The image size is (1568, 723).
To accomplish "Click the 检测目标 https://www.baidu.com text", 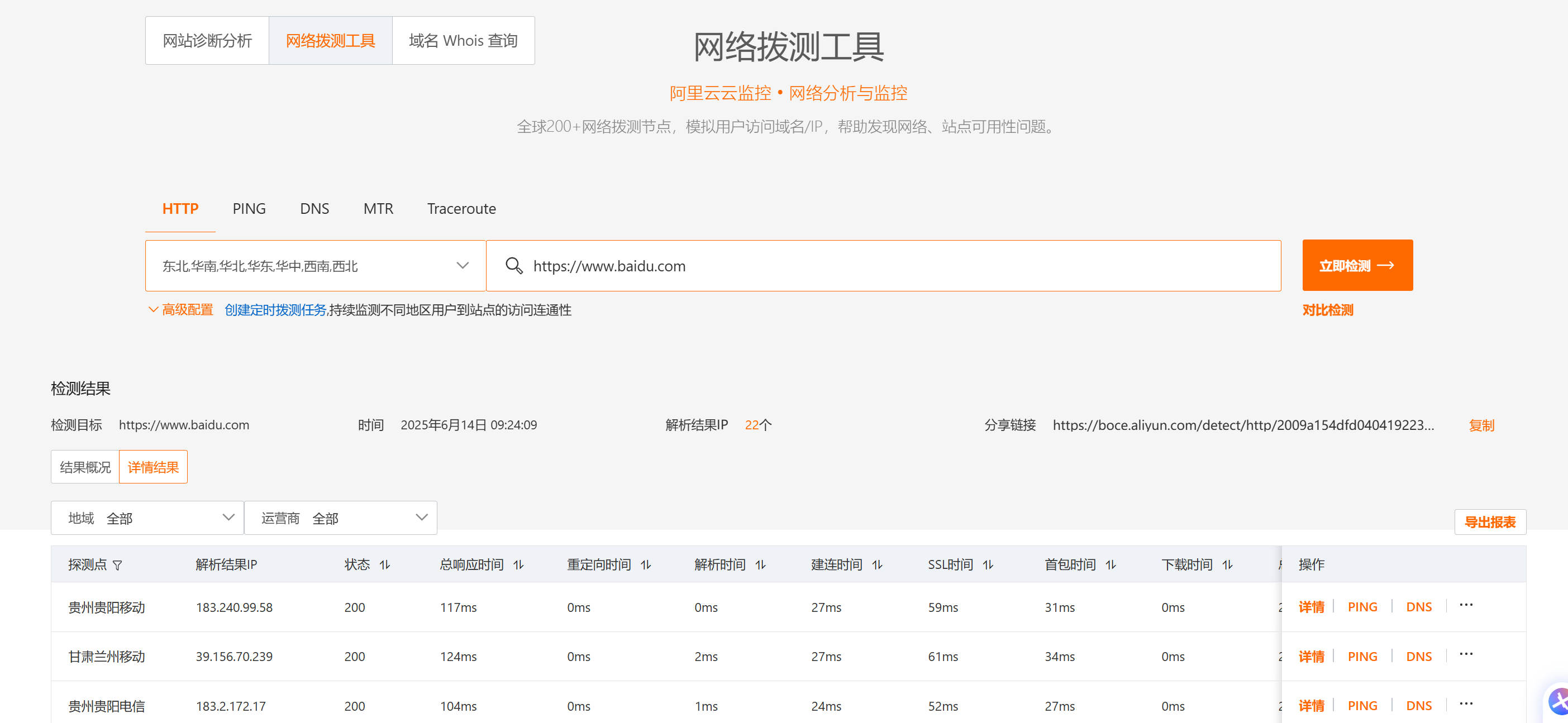I will 184,425.
